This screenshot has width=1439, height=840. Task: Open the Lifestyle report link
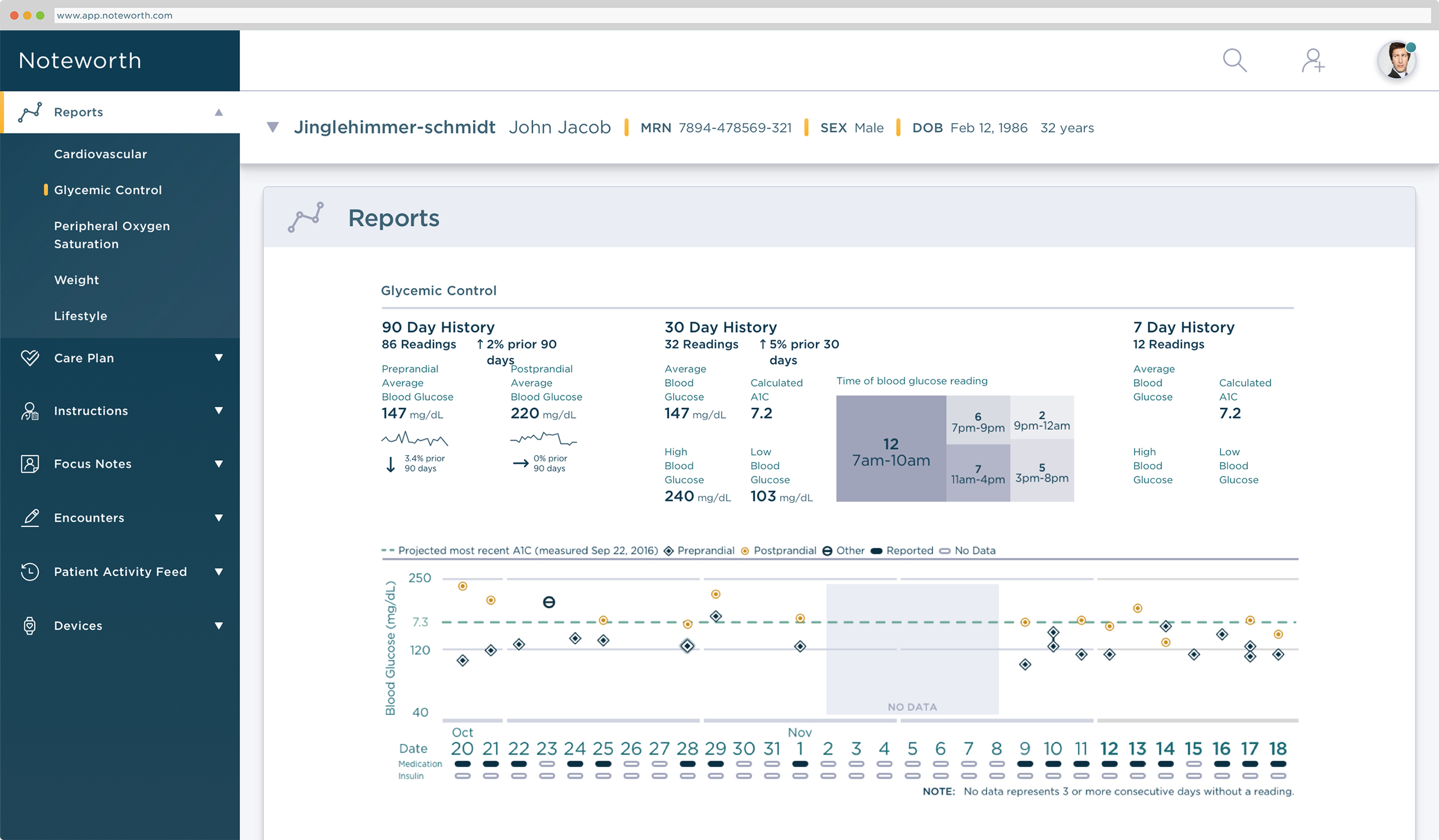pos(81,316)
